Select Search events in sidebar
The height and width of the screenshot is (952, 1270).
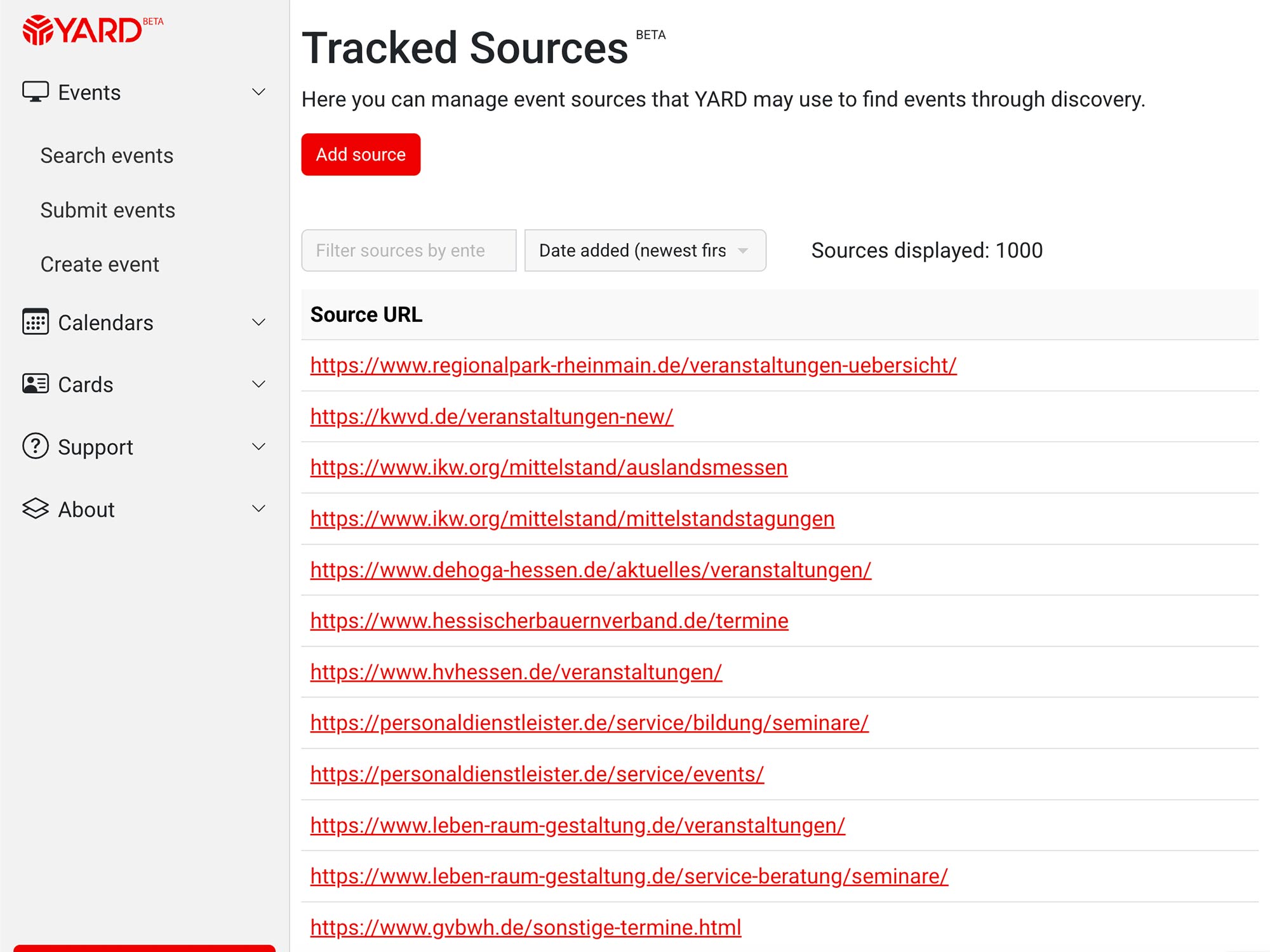(107, 155)
